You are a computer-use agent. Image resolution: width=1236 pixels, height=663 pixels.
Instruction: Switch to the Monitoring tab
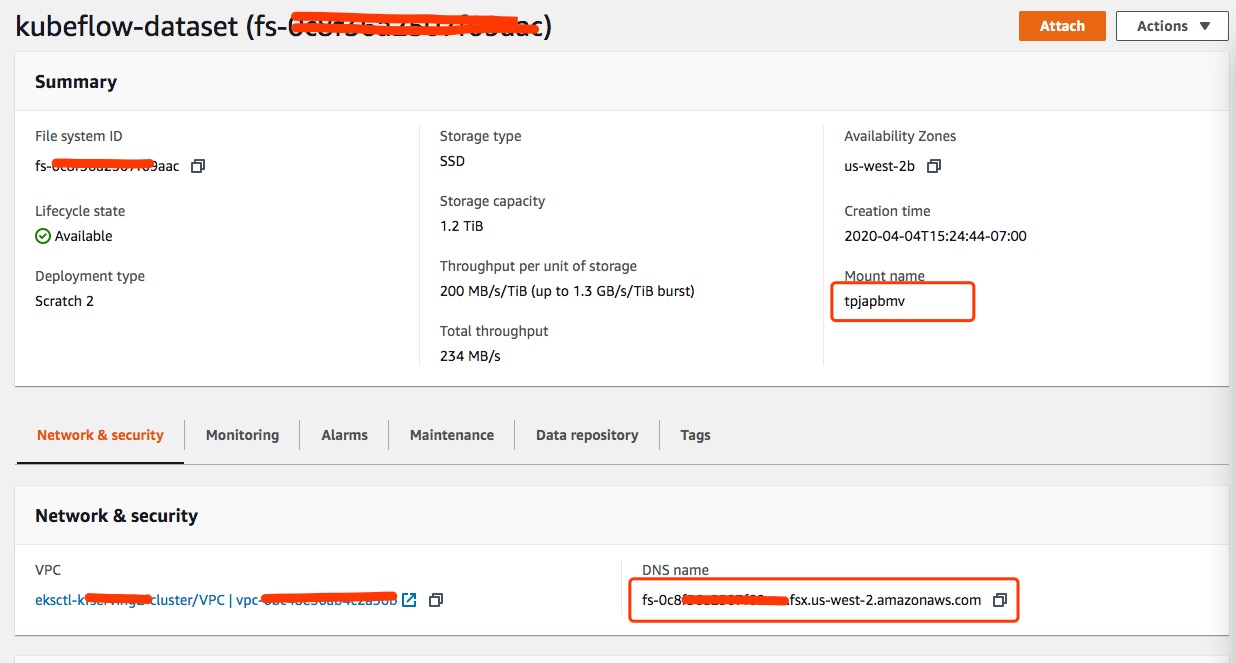coord(242,435)
